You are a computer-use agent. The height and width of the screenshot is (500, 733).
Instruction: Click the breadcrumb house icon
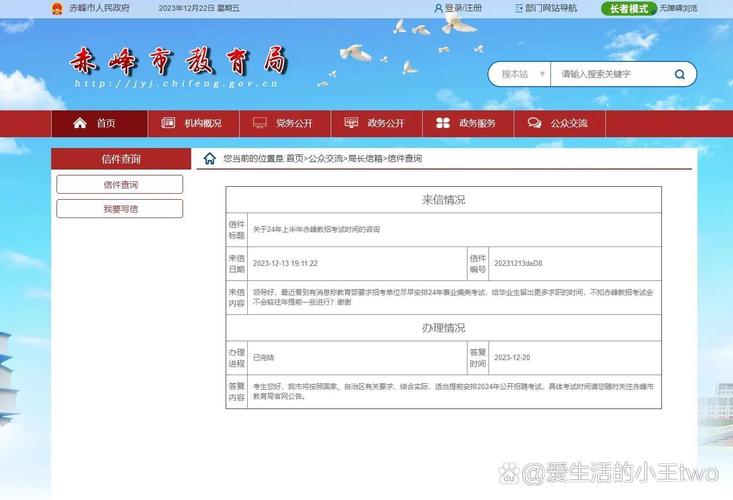pyautogui.click(x=210, y=158)
